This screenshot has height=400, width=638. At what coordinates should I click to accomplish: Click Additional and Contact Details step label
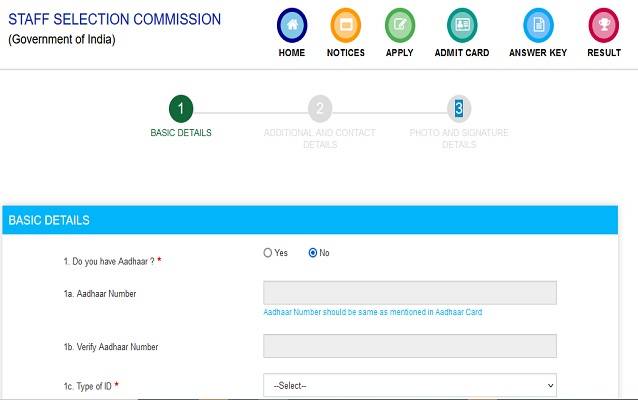pyautogui.click(x=320, y=138)
